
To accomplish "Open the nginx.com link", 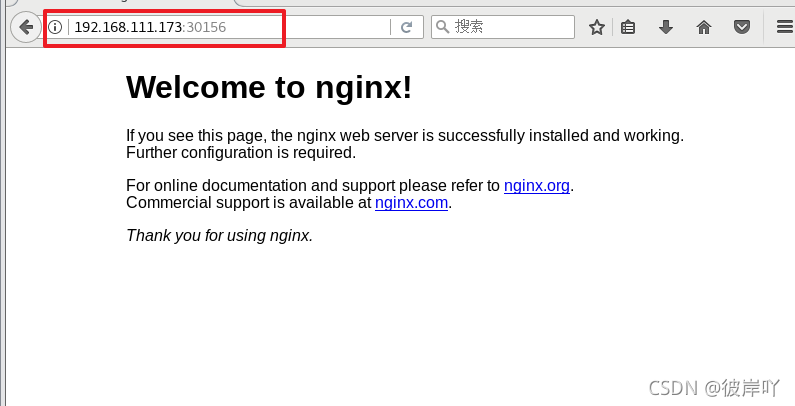I will point(411,203).
